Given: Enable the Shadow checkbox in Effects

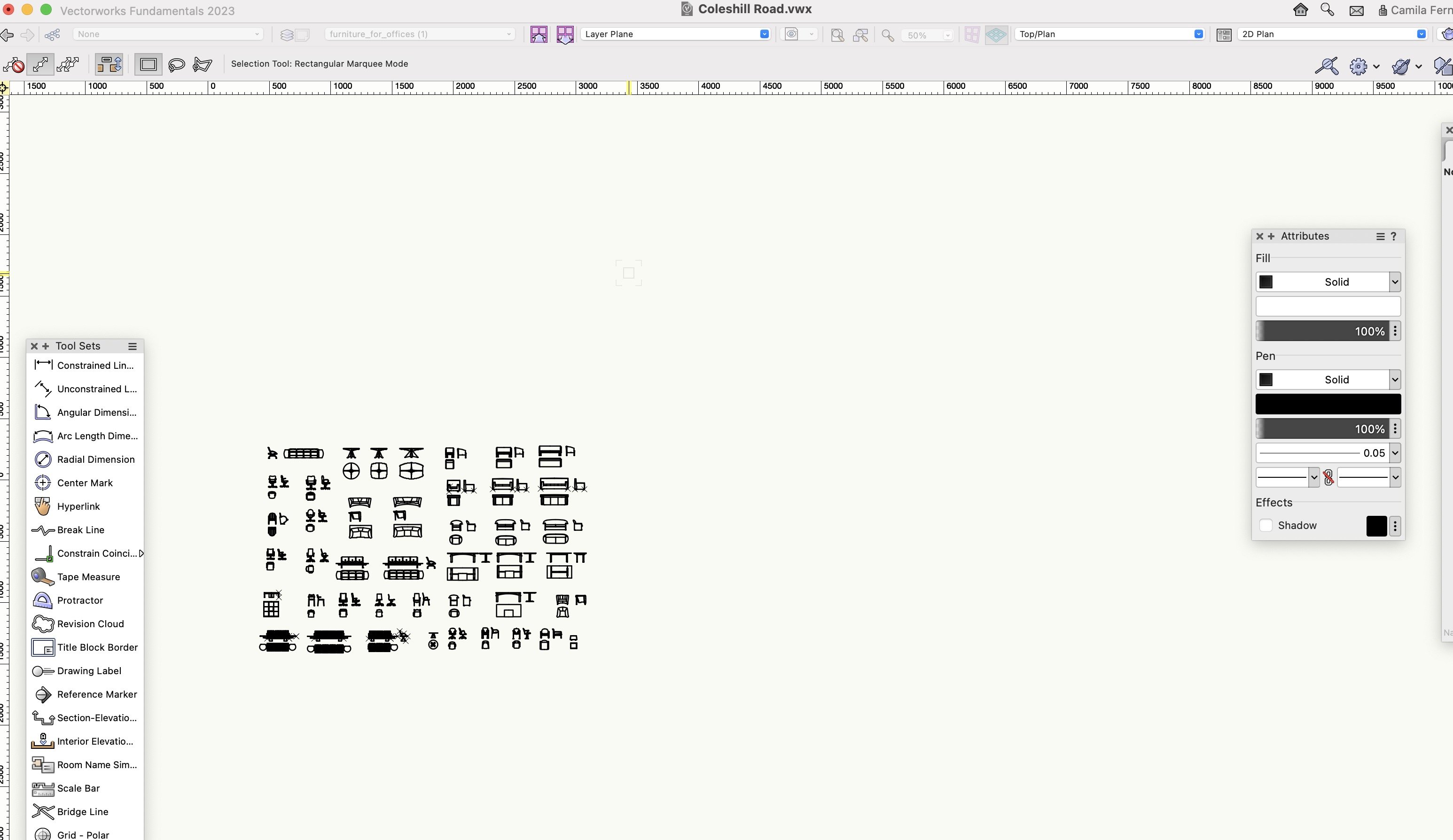Looking at the screenshot, I should pos(1266,525).
